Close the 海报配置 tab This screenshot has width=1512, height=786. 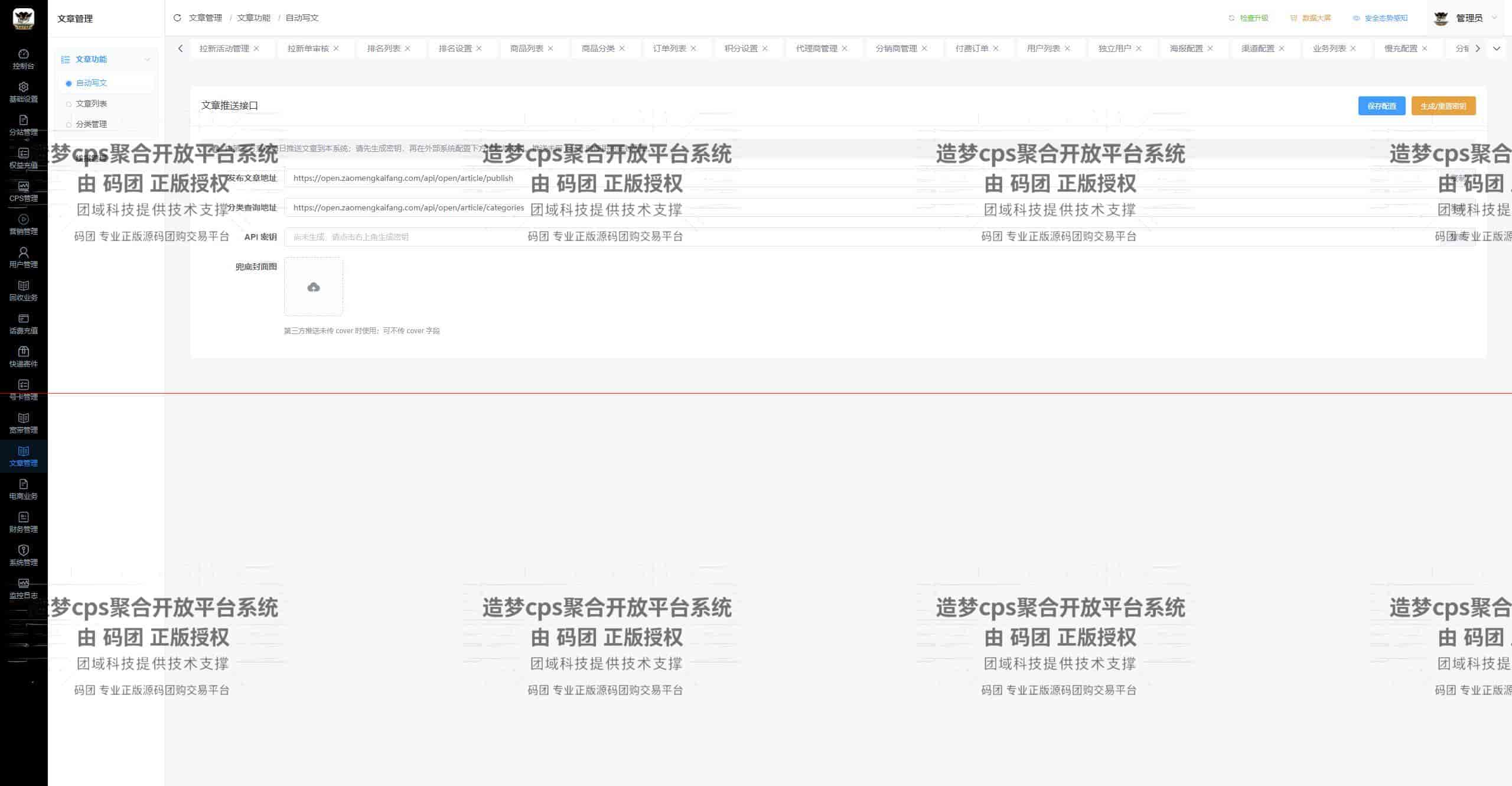pyautogui.click(x=1210, y=48)
